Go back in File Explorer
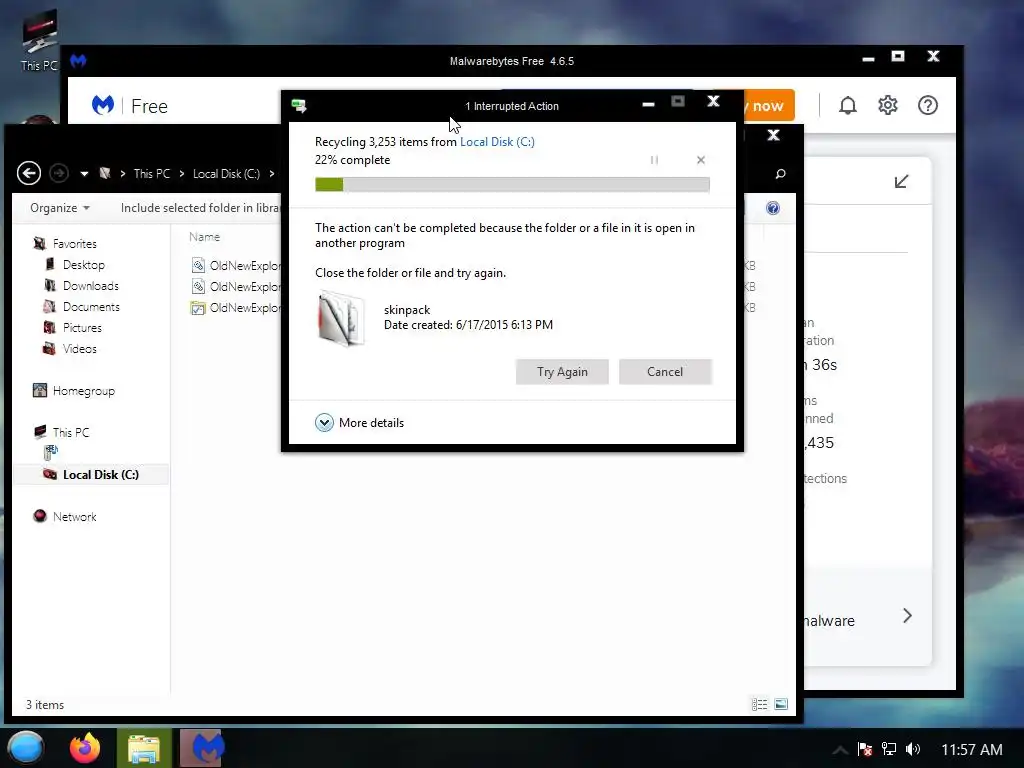1024x768 pixels. [29, 173]
